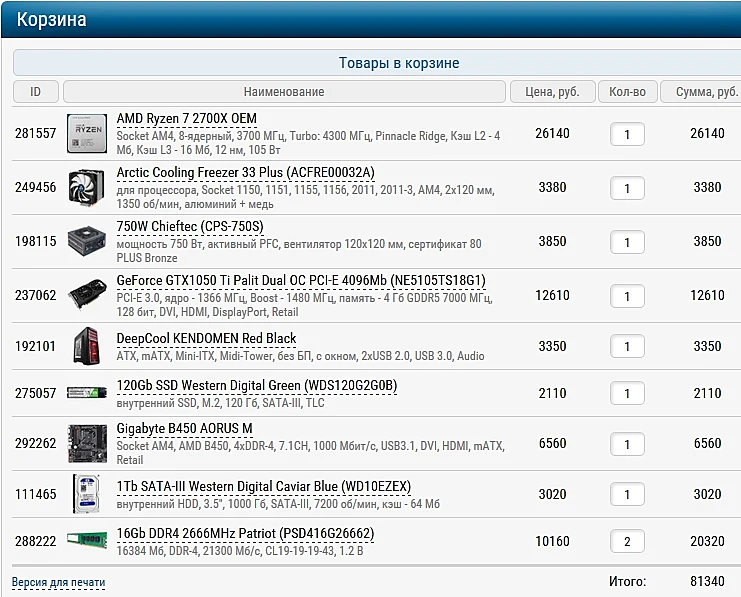Click the 'Итого:' total label
Image resolution: width=741 pixels, height=597 pixels.
(627, 581)
